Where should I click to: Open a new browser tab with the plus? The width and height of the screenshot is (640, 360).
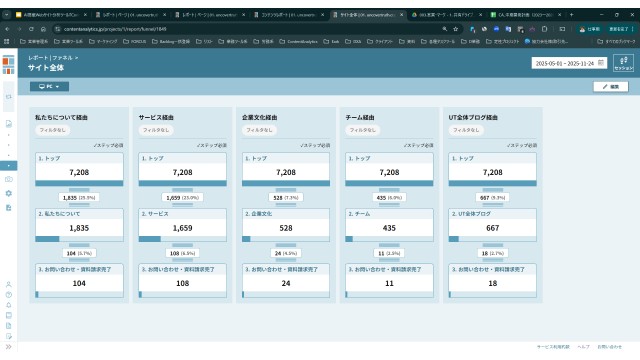[x=571, y=15]
